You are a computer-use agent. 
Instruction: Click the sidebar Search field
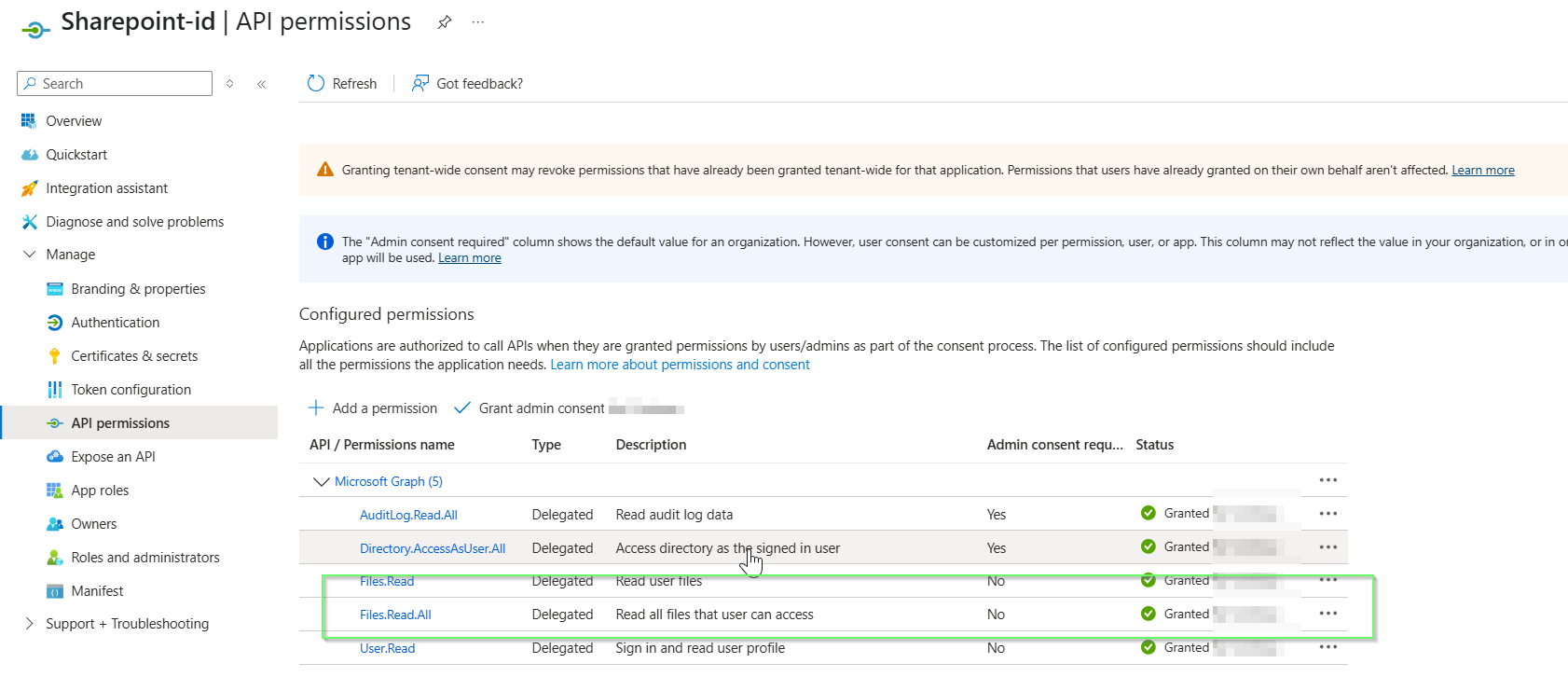pyautogui.click(x=115, y=83)
